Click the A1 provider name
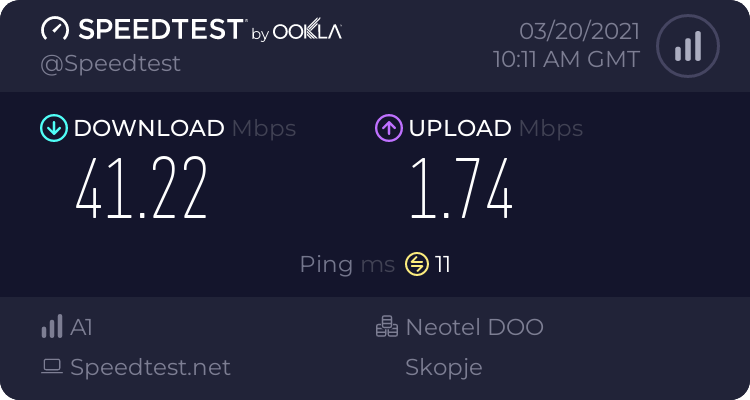 tap(82, 327)
